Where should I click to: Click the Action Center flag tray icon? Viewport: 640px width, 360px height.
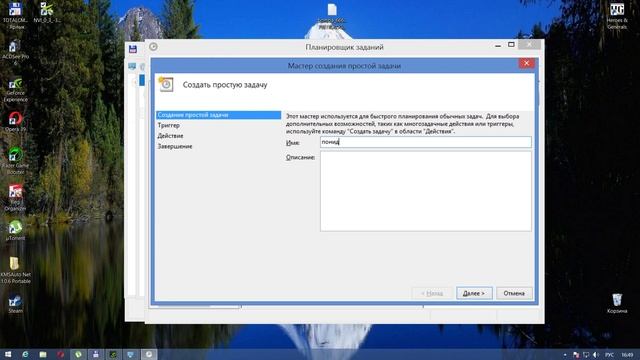point(576,355)
